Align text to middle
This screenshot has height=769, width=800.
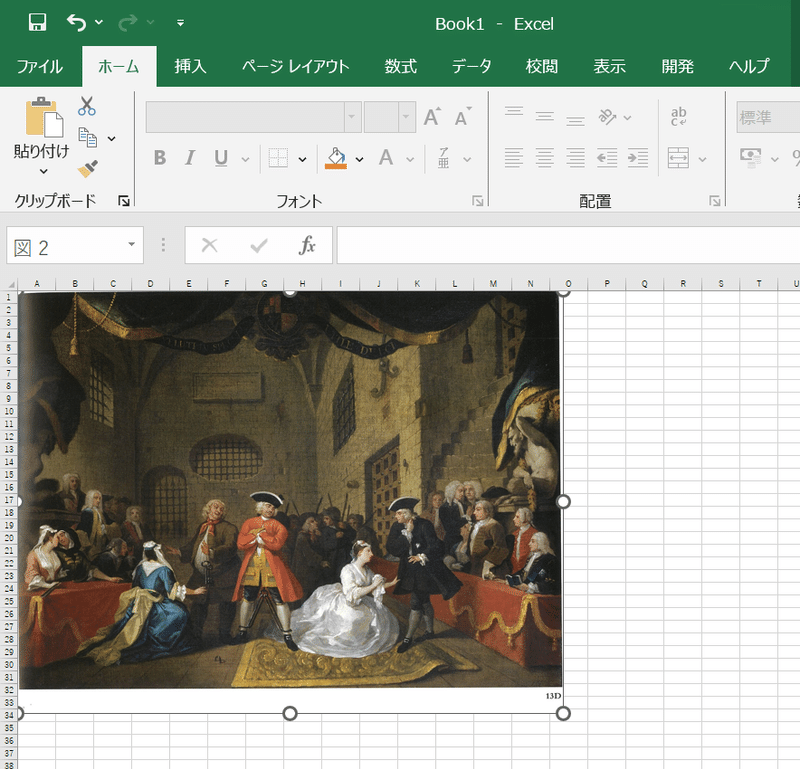click(x=545, y=117)
